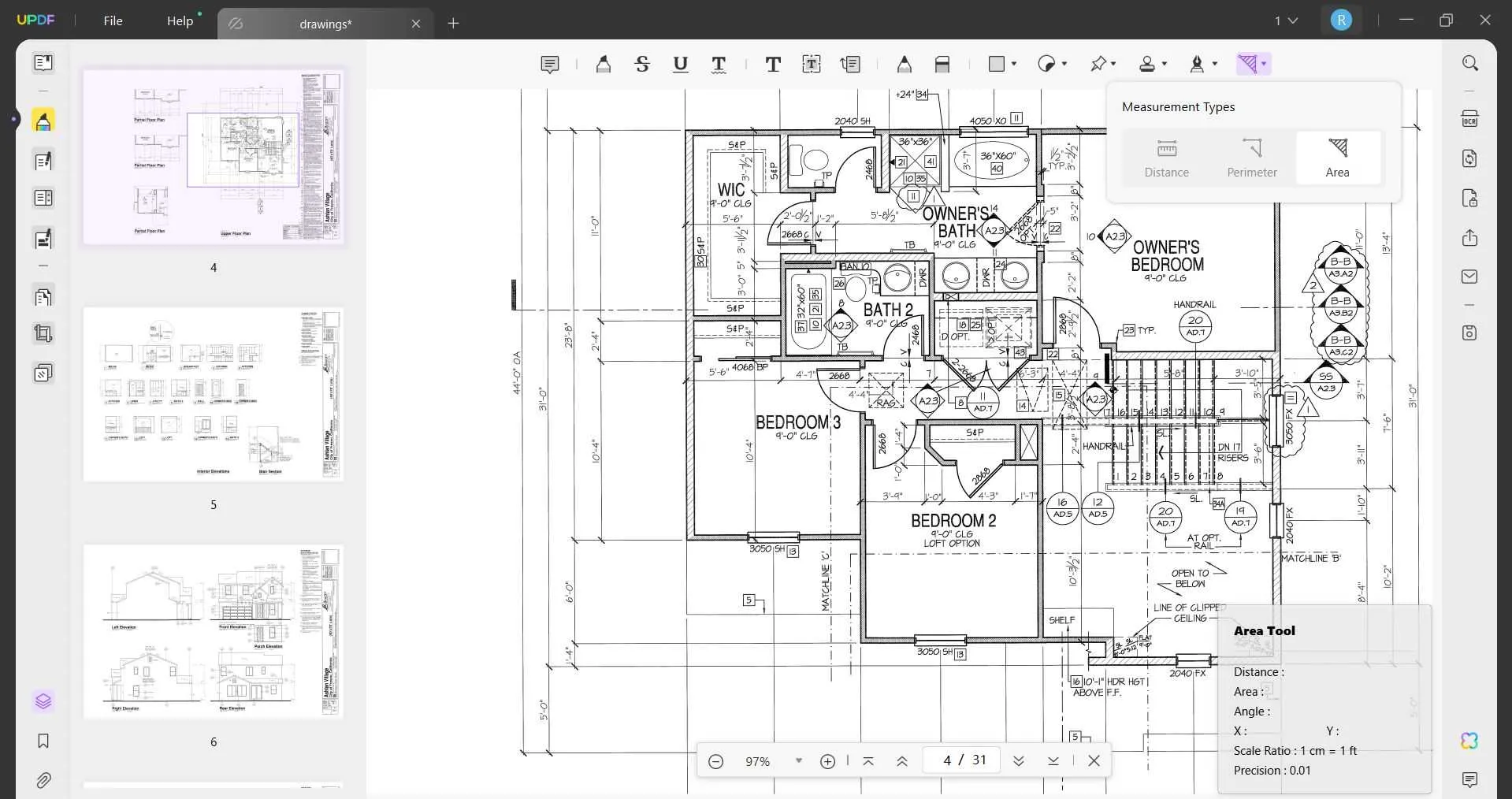Choose the Distance measurement type
The height and width of the screenshot is (799, 1512).
(1166, 158)
